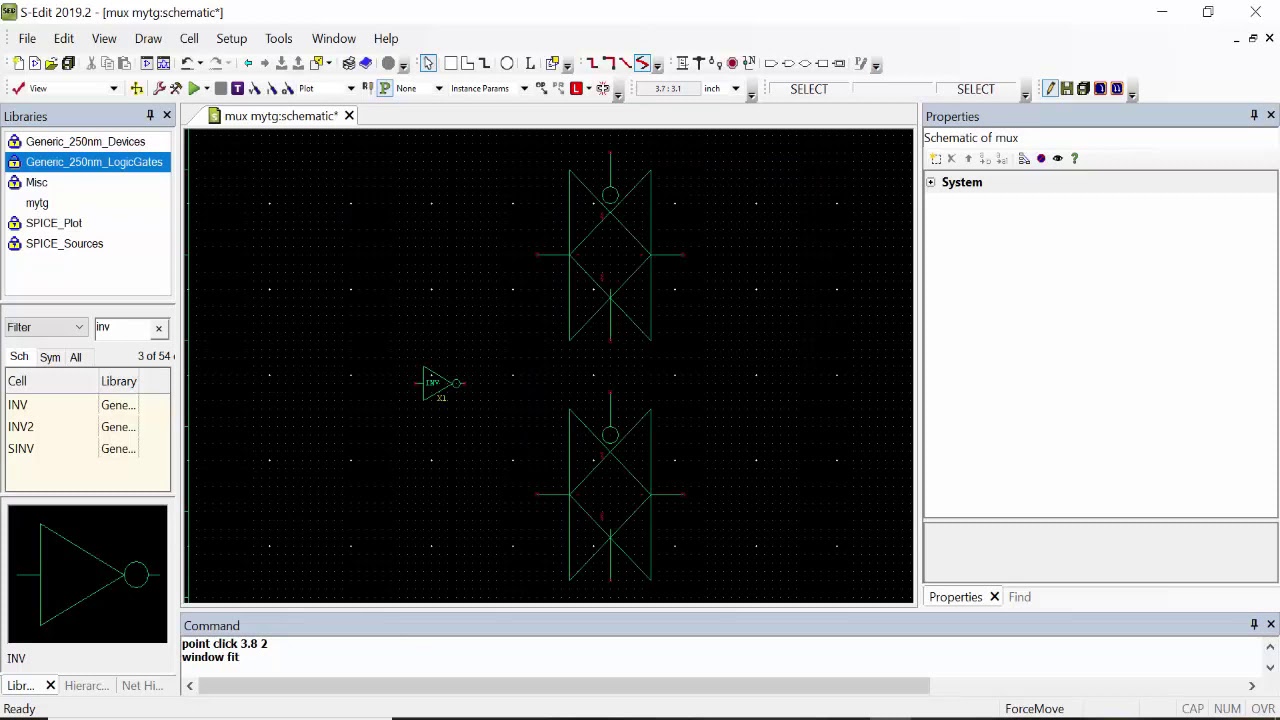Click the back navigation blue arrow icon
The width and height of the screenshot is (1280, 720).
(248, 63)
